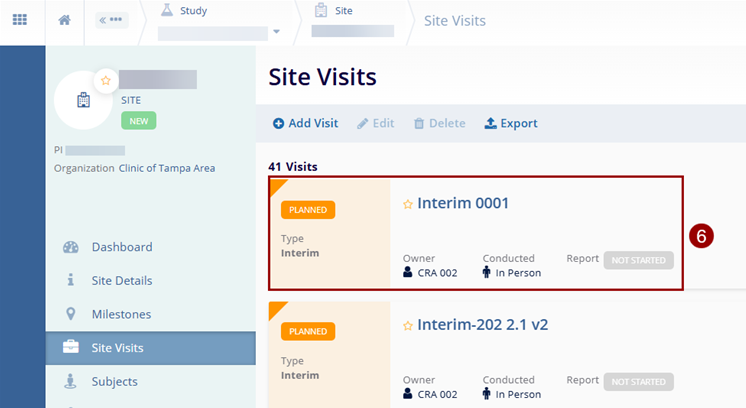Open the app launcher grid icon
The image size is (746, 408).
pyautogui.click(x=20, y=20)
